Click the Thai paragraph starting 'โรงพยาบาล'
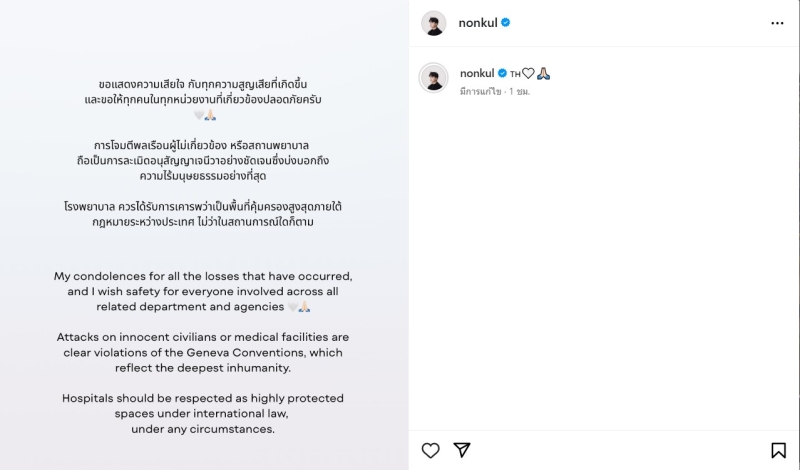The height and width of the screenshot is (470, 800). 202,214
